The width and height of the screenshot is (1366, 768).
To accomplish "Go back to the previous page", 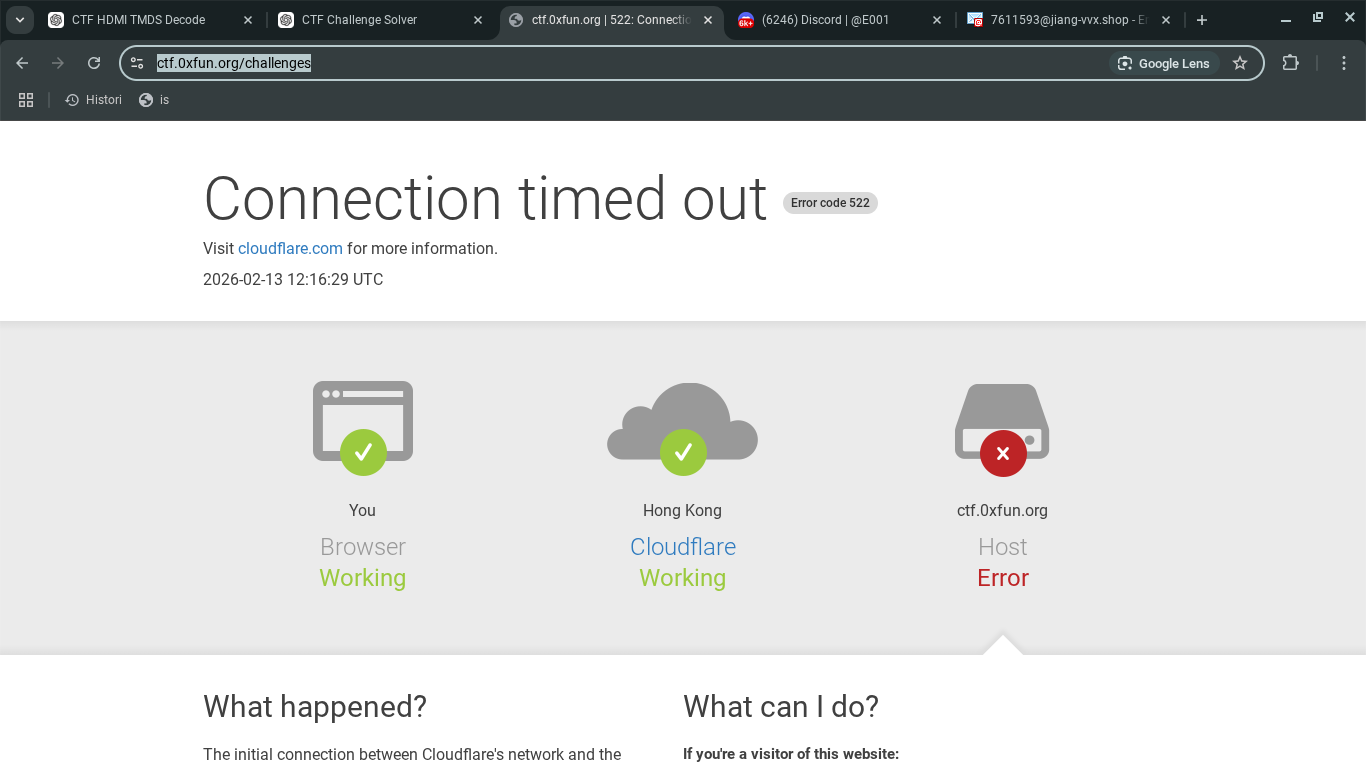I will coord(22,63).
